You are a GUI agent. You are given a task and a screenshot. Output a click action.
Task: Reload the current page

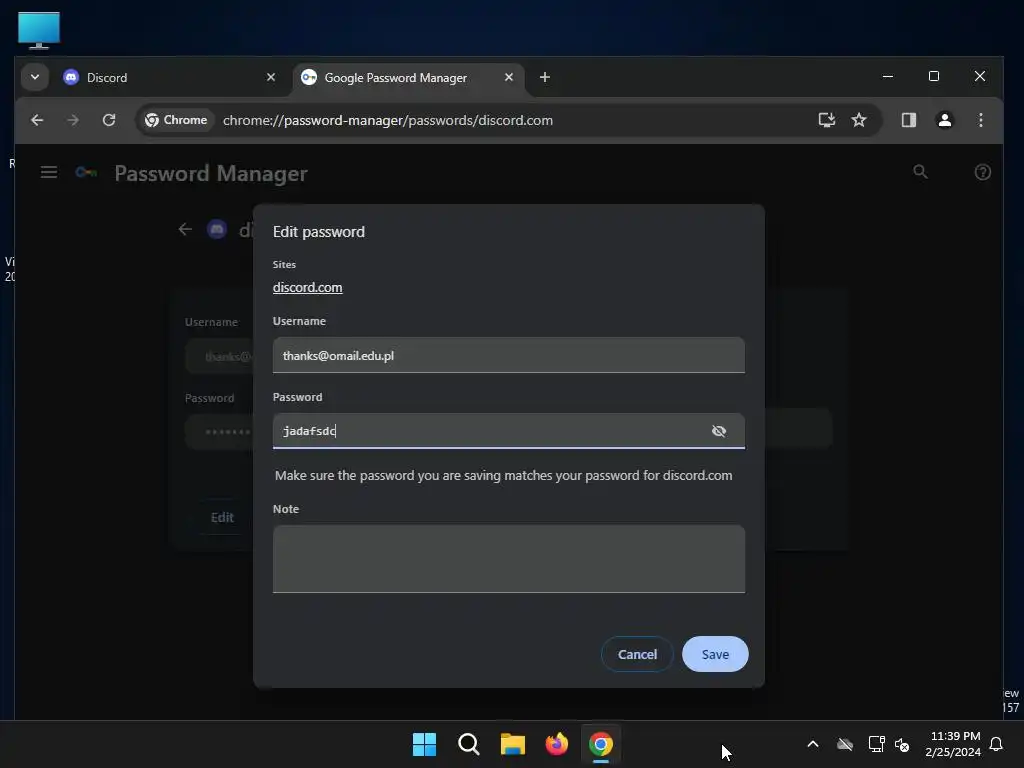tap(109, 120)
